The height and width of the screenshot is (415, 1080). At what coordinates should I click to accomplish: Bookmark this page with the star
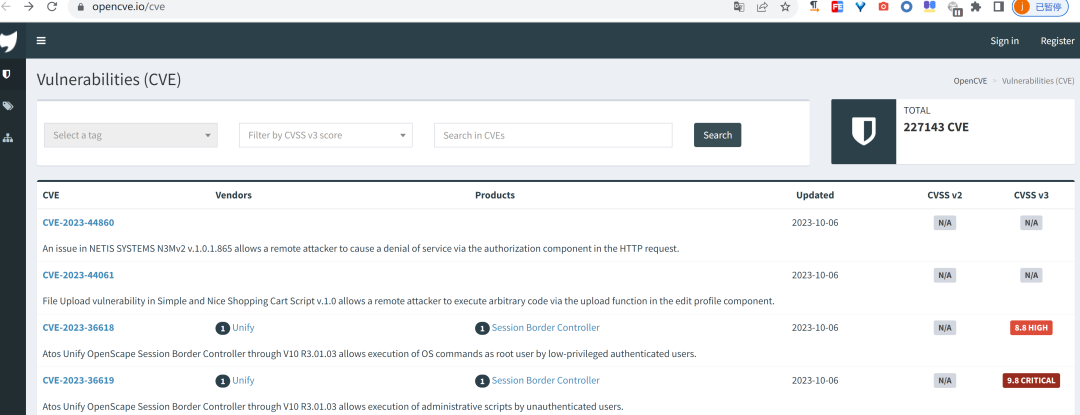785,7
